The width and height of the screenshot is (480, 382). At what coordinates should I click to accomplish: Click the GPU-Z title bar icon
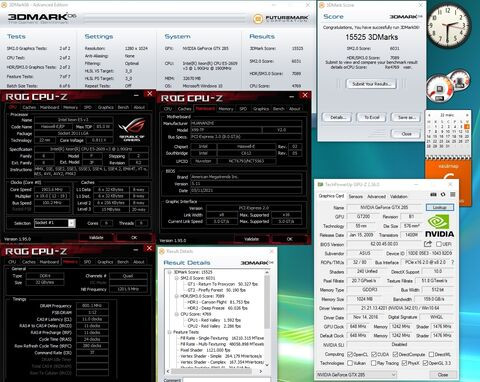pyautogui.click(x=320, y=184)
